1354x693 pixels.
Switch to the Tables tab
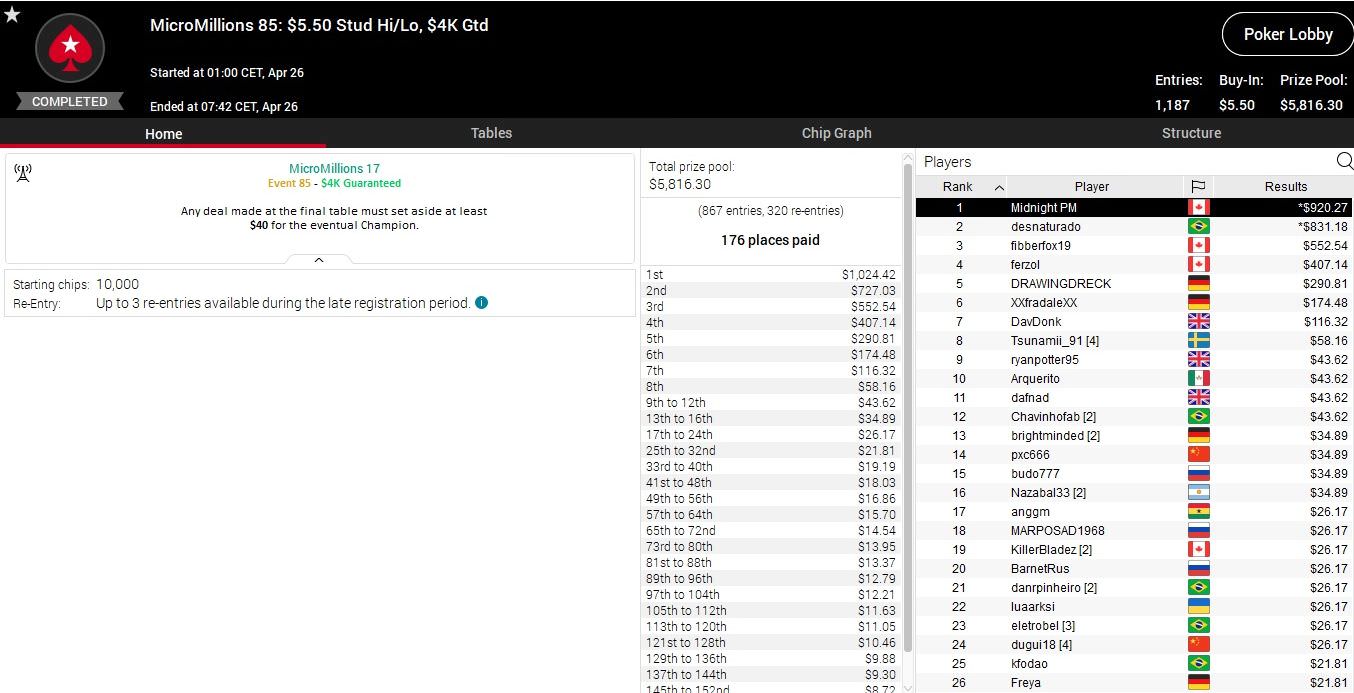click(x=491, y=133)
